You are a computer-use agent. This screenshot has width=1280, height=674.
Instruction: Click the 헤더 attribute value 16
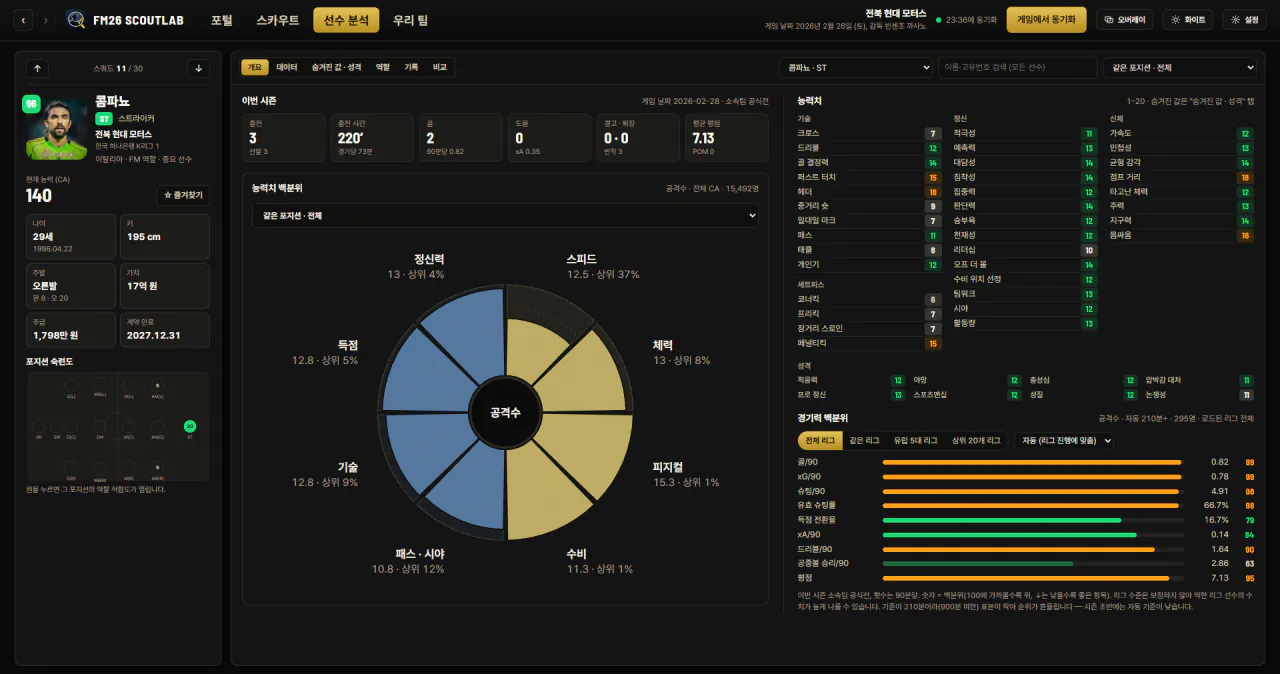(x=933, y=191)
